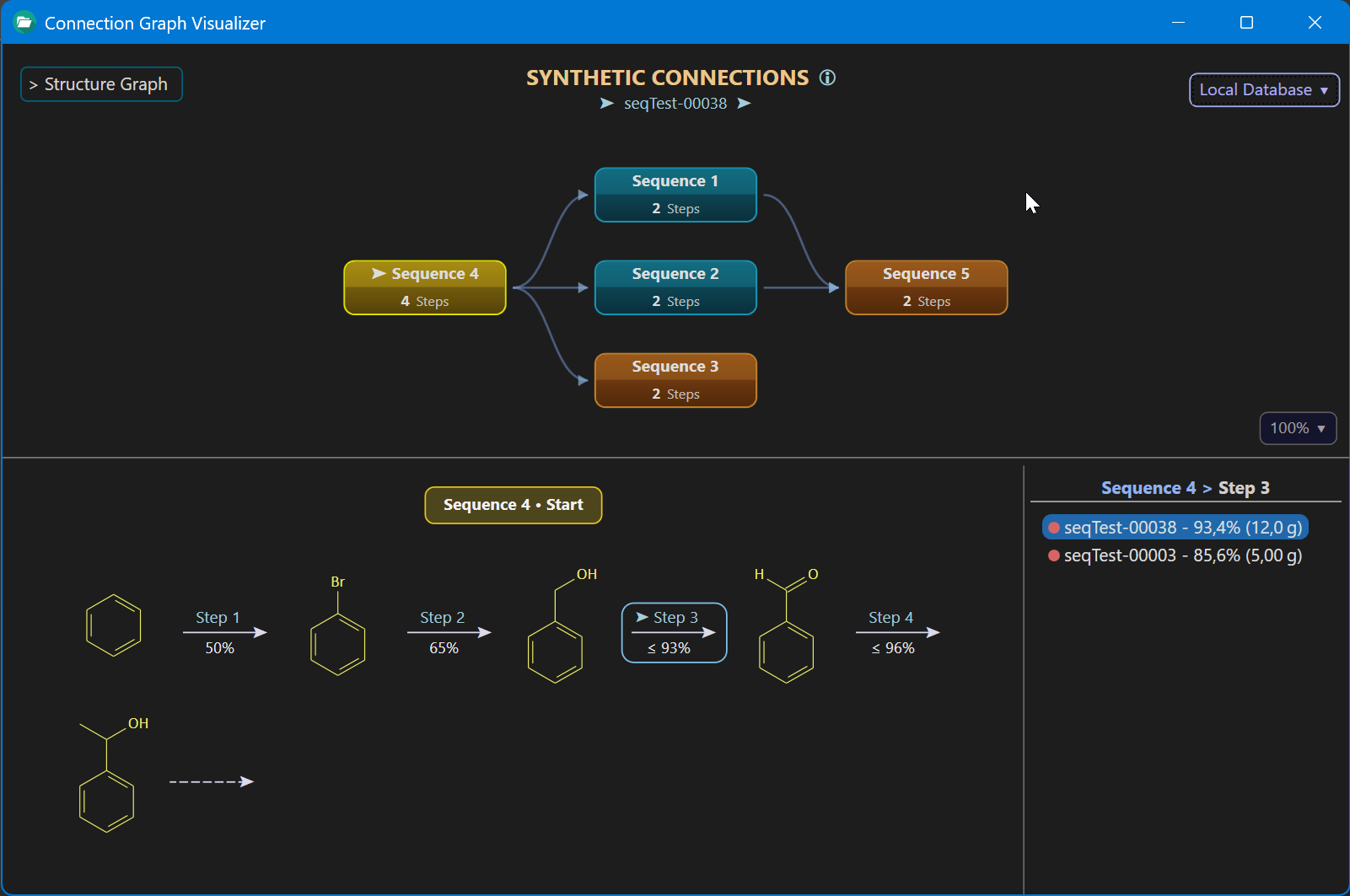Click the info icon beside Synthetic Connections
The width and height of the screenshot is (1350, 896).
coord(827,78)
